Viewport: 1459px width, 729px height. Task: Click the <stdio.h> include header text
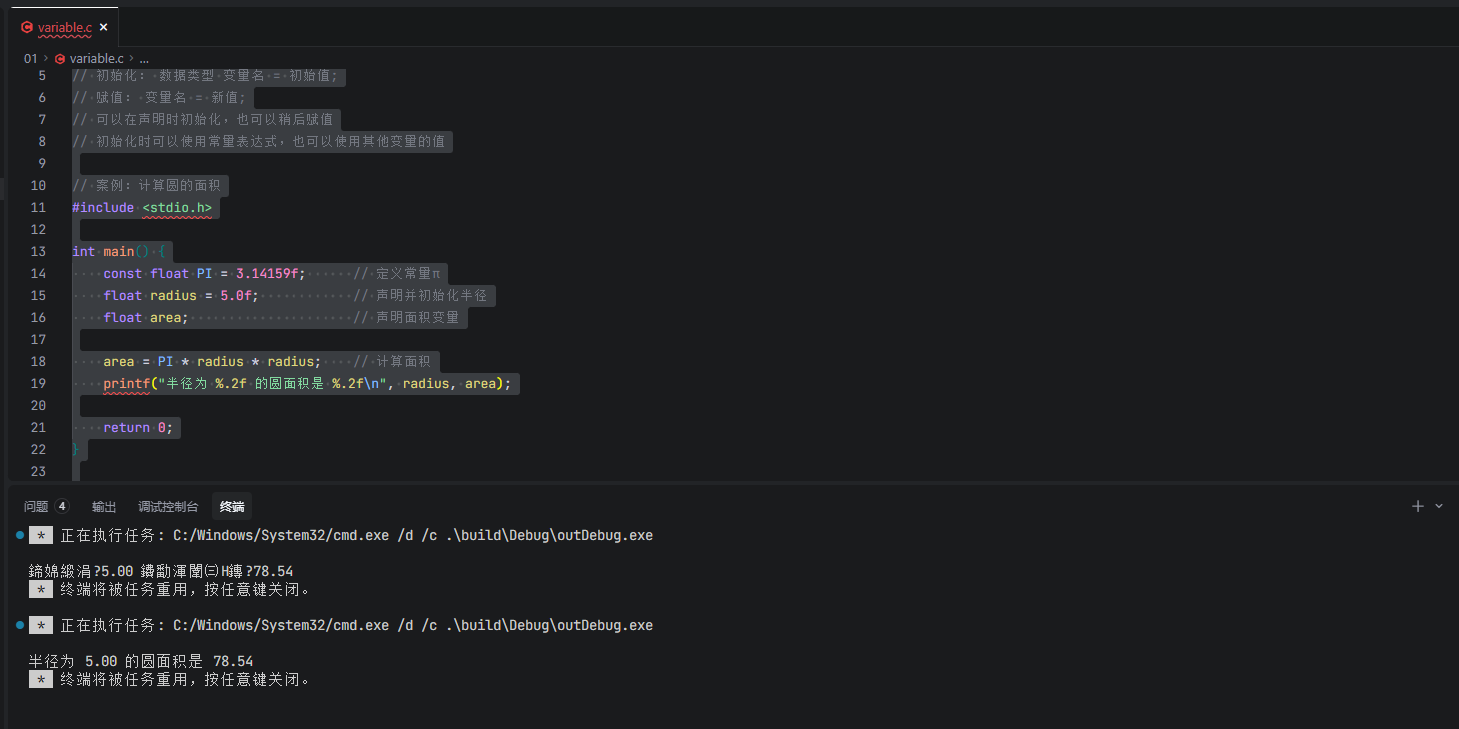point(177,207)
